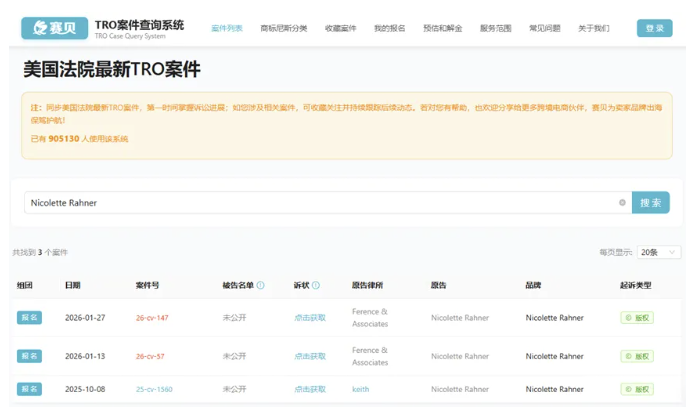Click the 搜索 search button

pyautogui.click(x=651, y=203)
